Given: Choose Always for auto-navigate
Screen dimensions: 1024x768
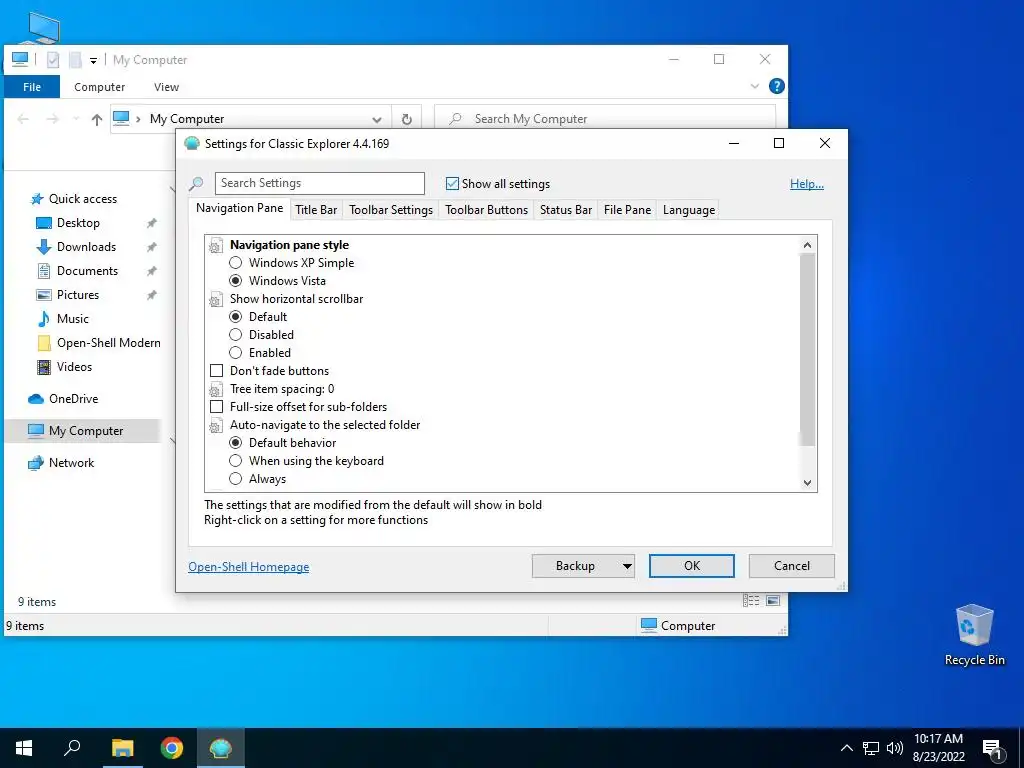Looking at the screenshot, I should click(236, 479).
